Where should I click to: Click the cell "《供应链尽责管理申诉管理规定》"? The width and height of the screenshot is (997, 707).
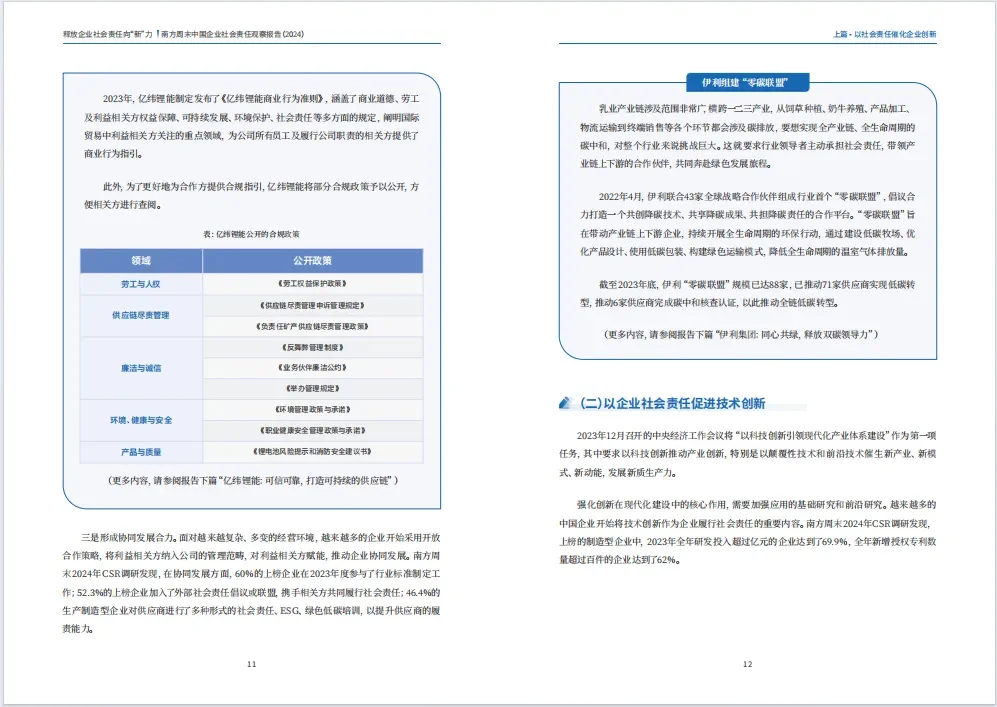pyautogui.click(x=313, y=305)
